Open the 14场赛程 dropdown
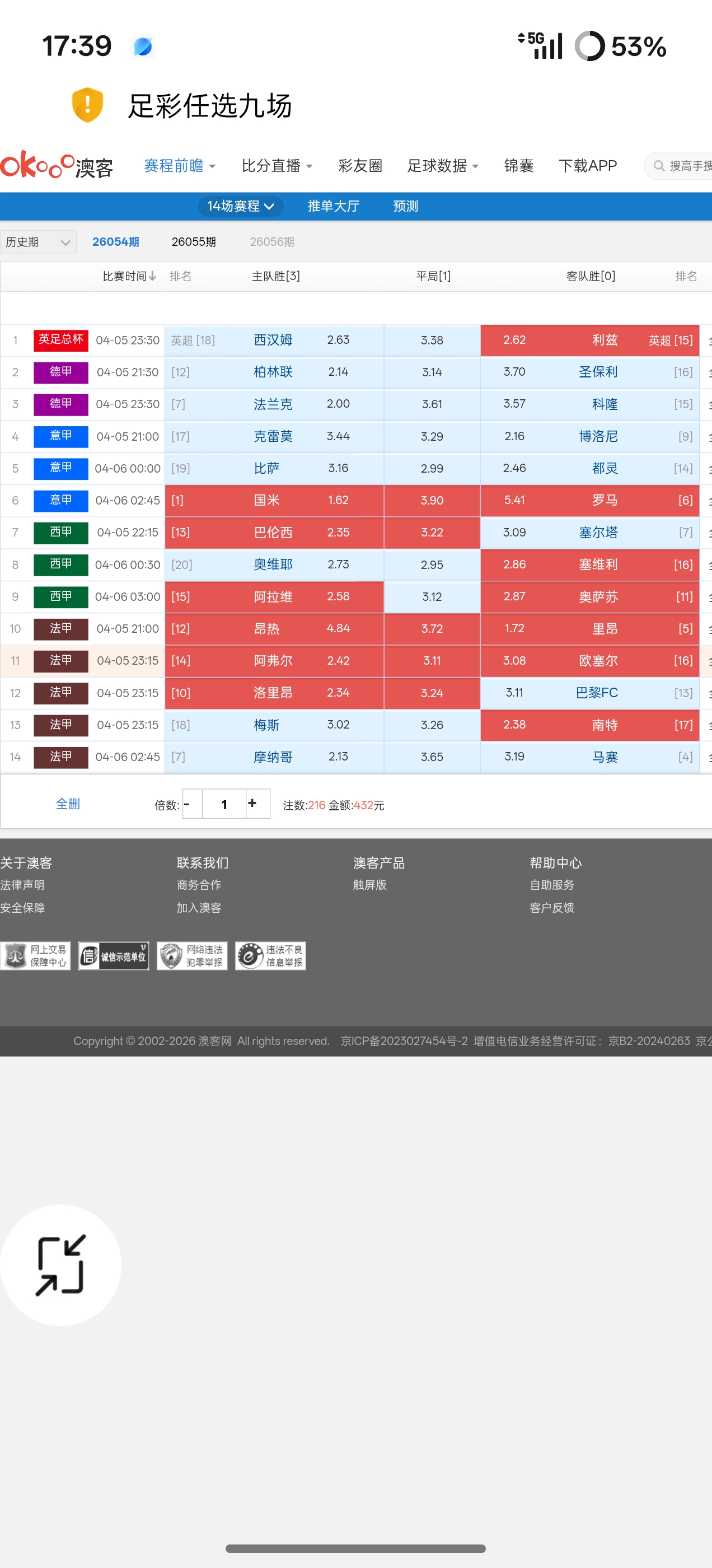The image size is (712, 1568). tap(240, 206)
